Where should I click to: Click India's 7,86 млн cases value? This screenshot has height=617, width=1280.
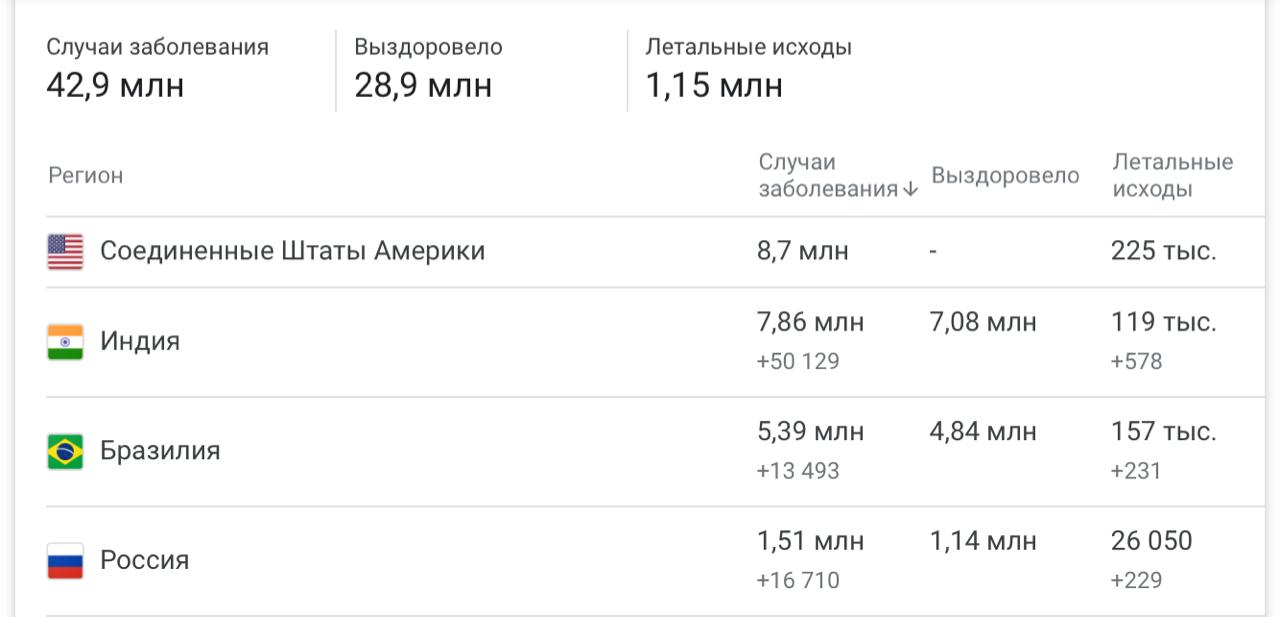pyautogui.click(x=811, y=323)
